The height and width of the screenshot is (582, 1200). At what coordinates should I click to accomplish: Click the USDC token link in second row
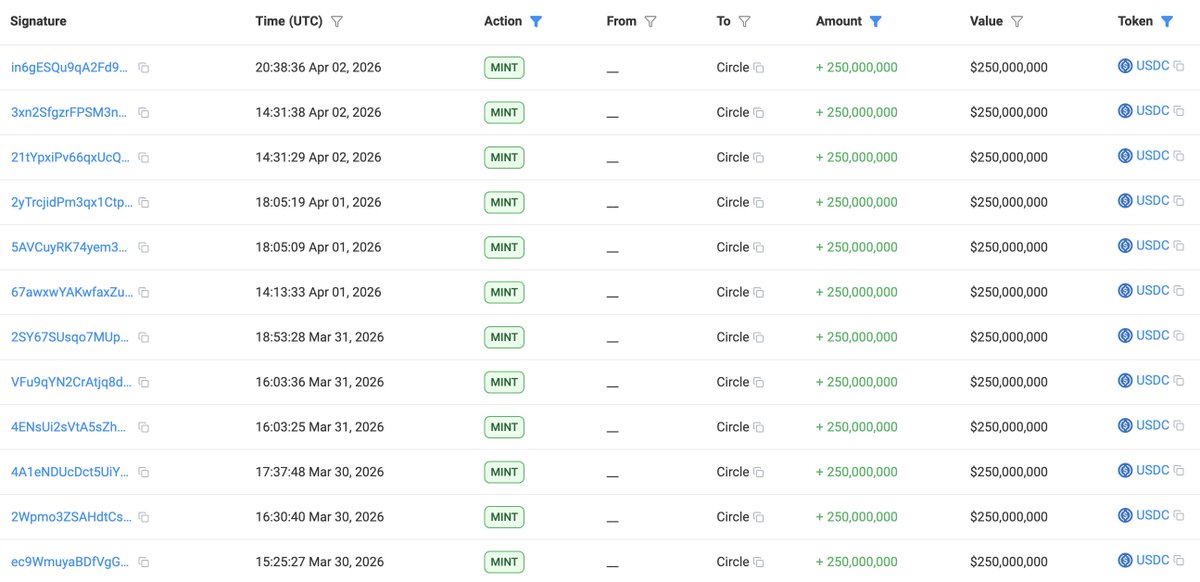1152,111
